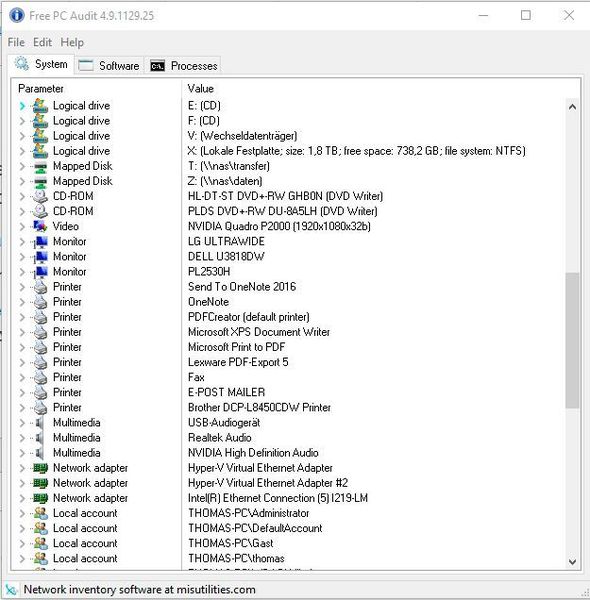Click the monitor icon for DELL U3818DW
The height and width of the screenshot is (600, 590).
(x=40, y=257)
